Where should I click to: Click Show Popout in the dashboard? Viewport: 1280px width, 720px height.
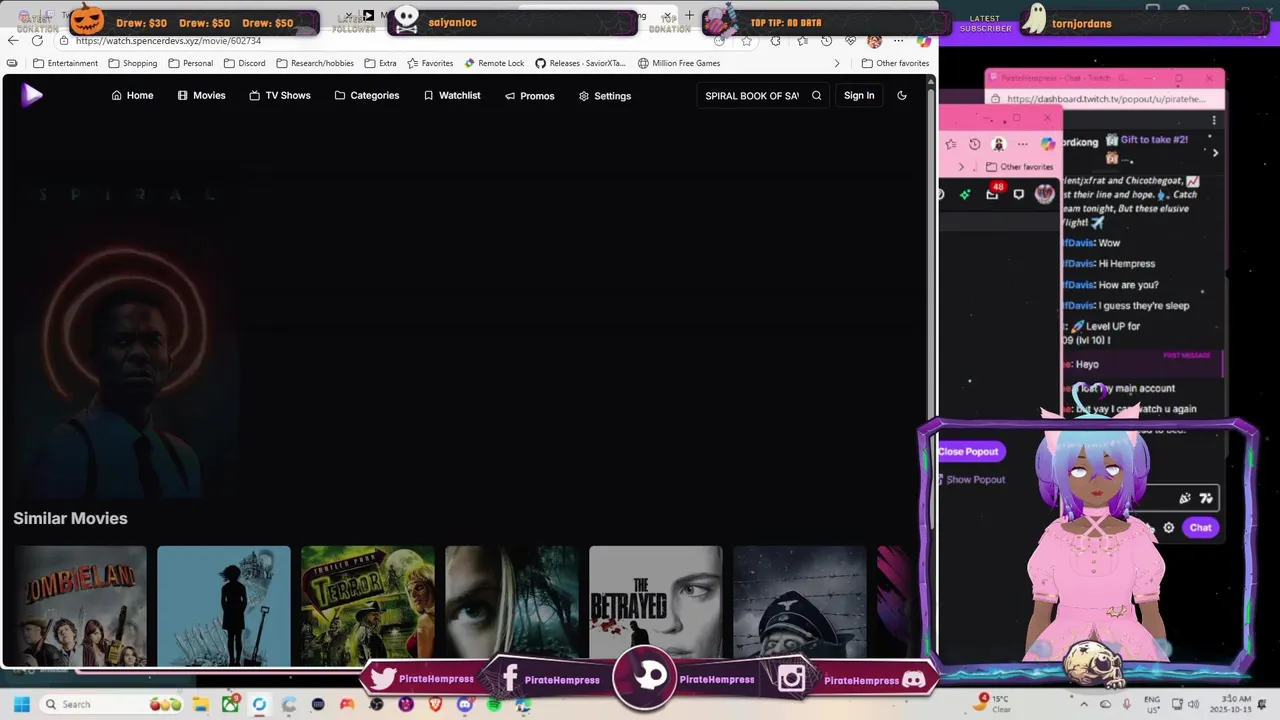971,480
